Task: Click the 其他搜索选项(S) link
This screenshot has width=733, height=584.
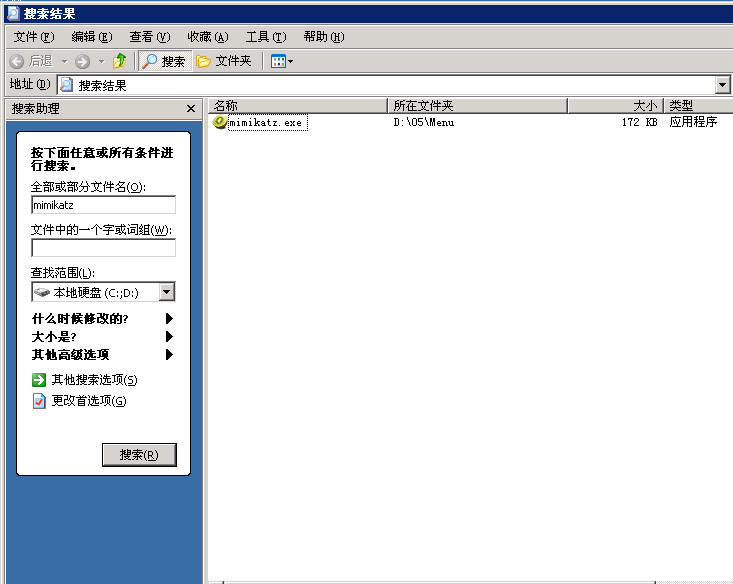Action: 93,380
